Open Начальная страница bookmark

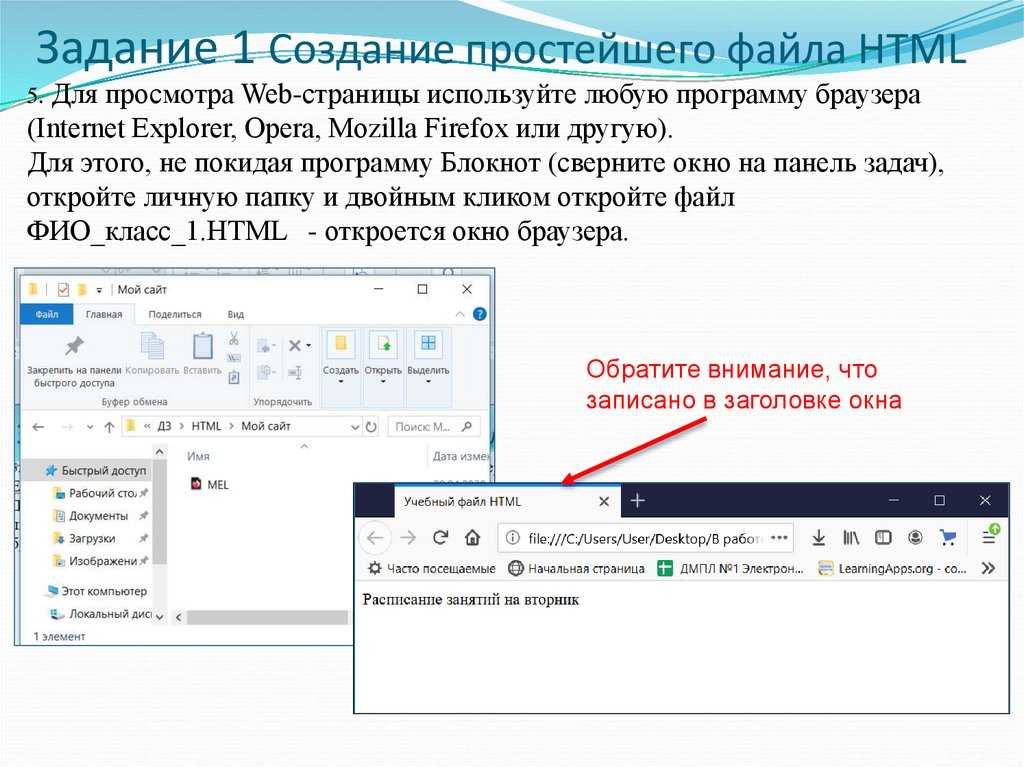coord(577,568)
